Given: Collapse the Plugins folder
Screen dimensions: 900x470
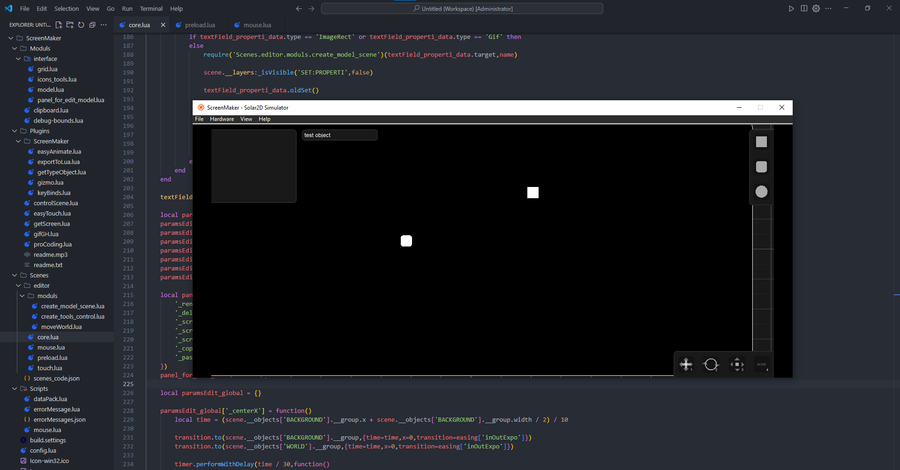Looking at the screenshot, I should coord(15,131).
